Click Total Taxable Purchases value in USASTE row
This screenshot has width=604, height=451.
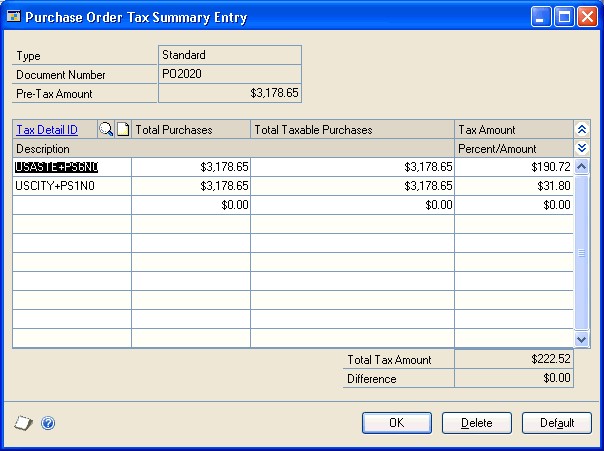(352, 167)
